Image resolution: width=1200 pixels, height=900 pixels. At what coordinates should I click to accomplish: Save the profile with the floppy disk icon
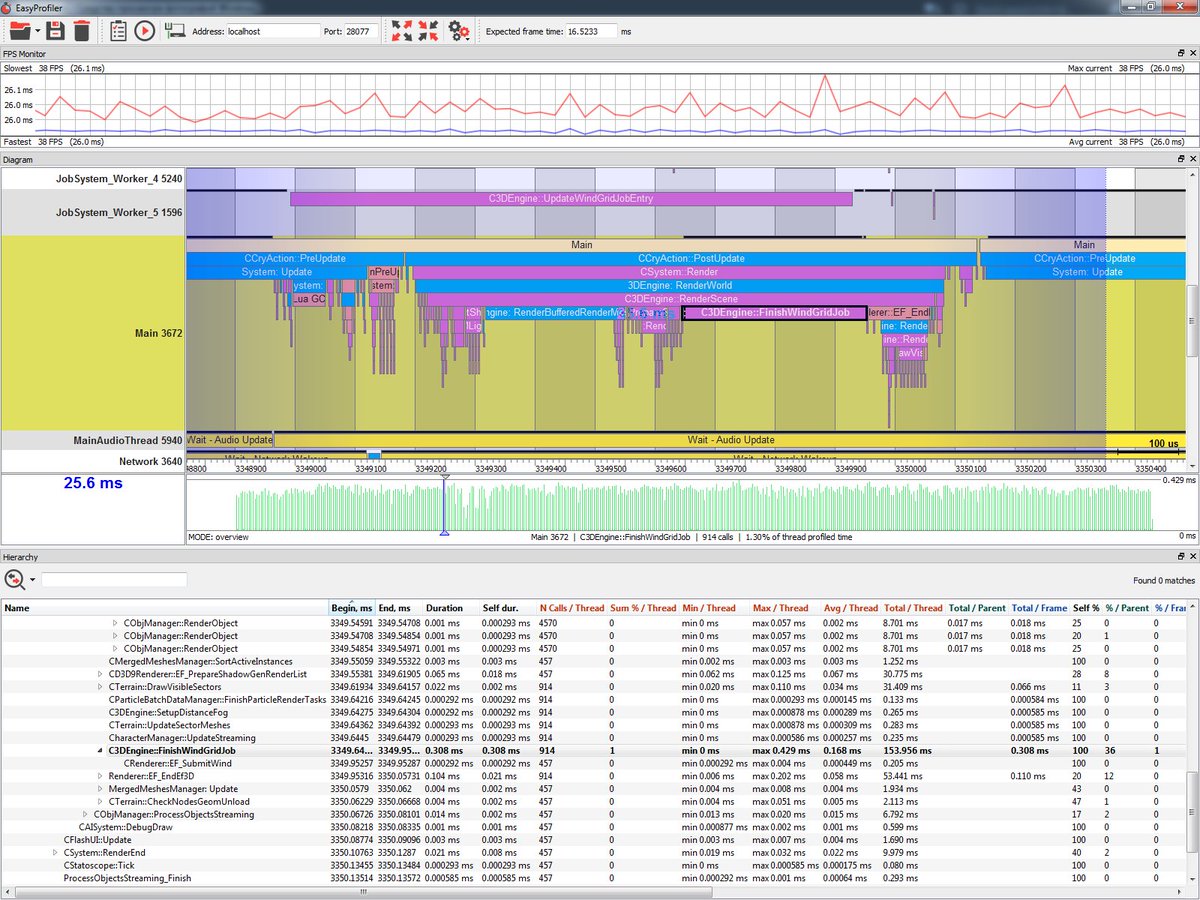55,31
